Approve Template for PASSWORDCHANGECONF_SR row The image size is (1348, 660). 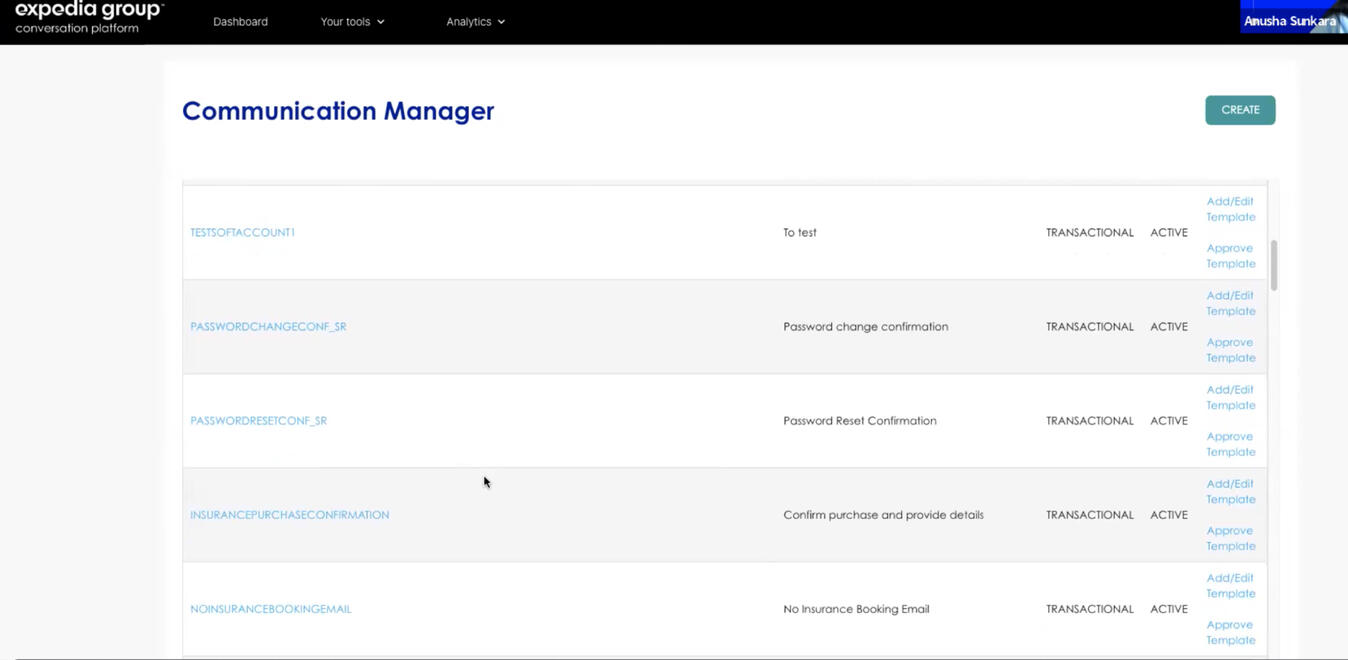tap(1230, 350)
